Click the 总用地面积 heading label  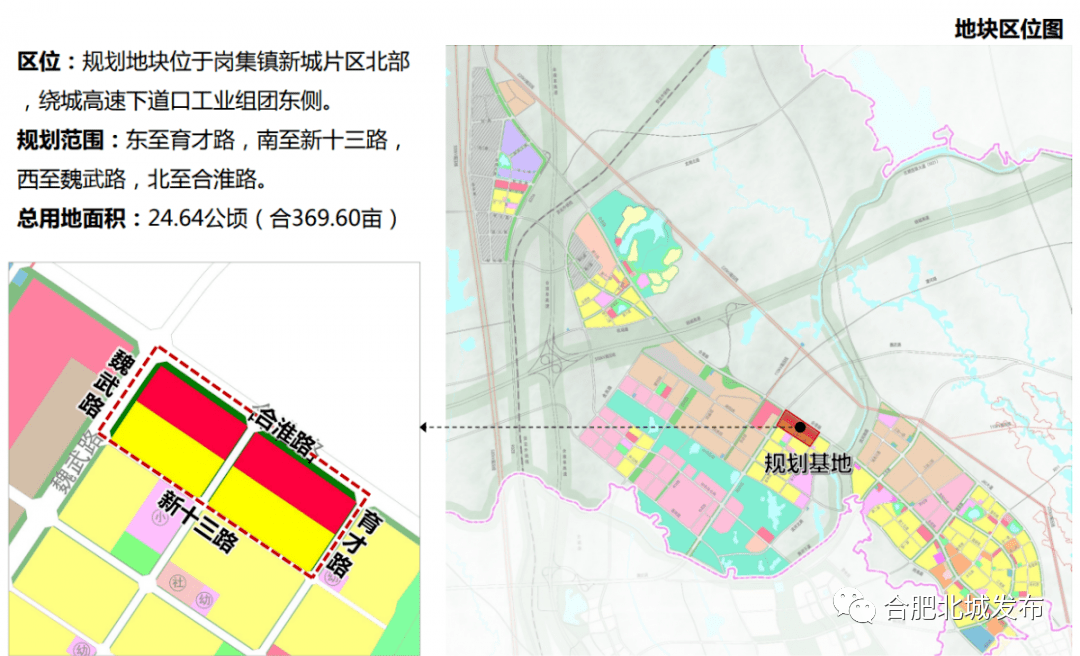71,218
